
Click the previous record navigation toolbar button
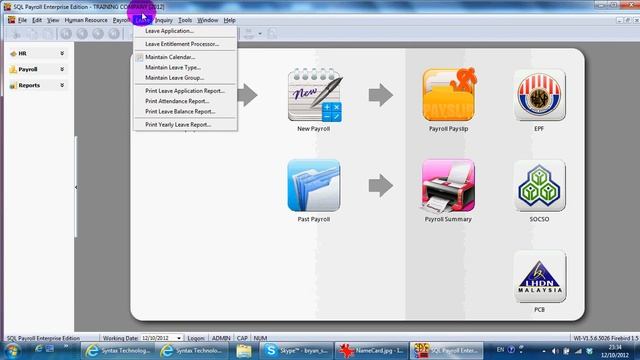[82, 33]
